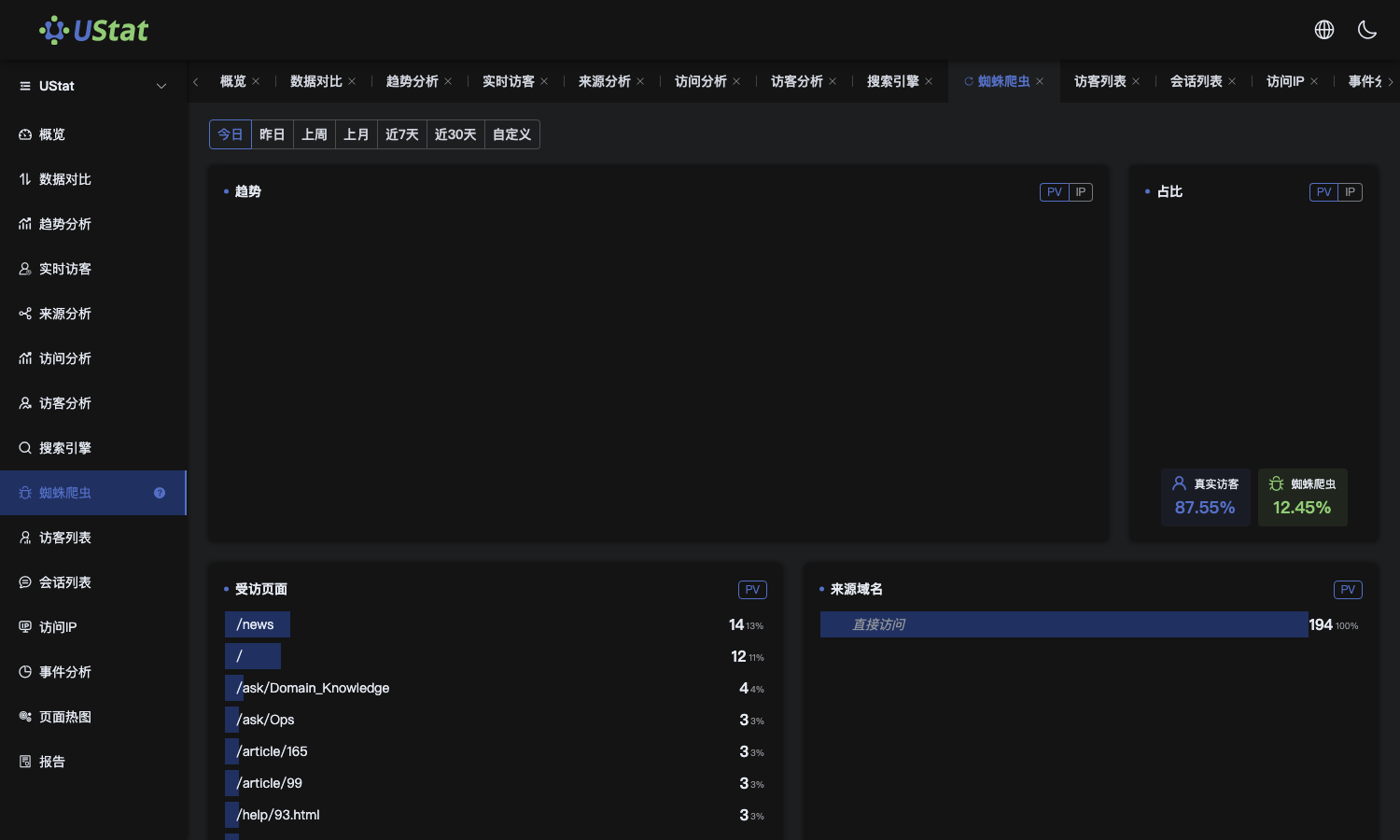
Task: Switch to the 搜索引擎 tab
Action: click(893, 81)
